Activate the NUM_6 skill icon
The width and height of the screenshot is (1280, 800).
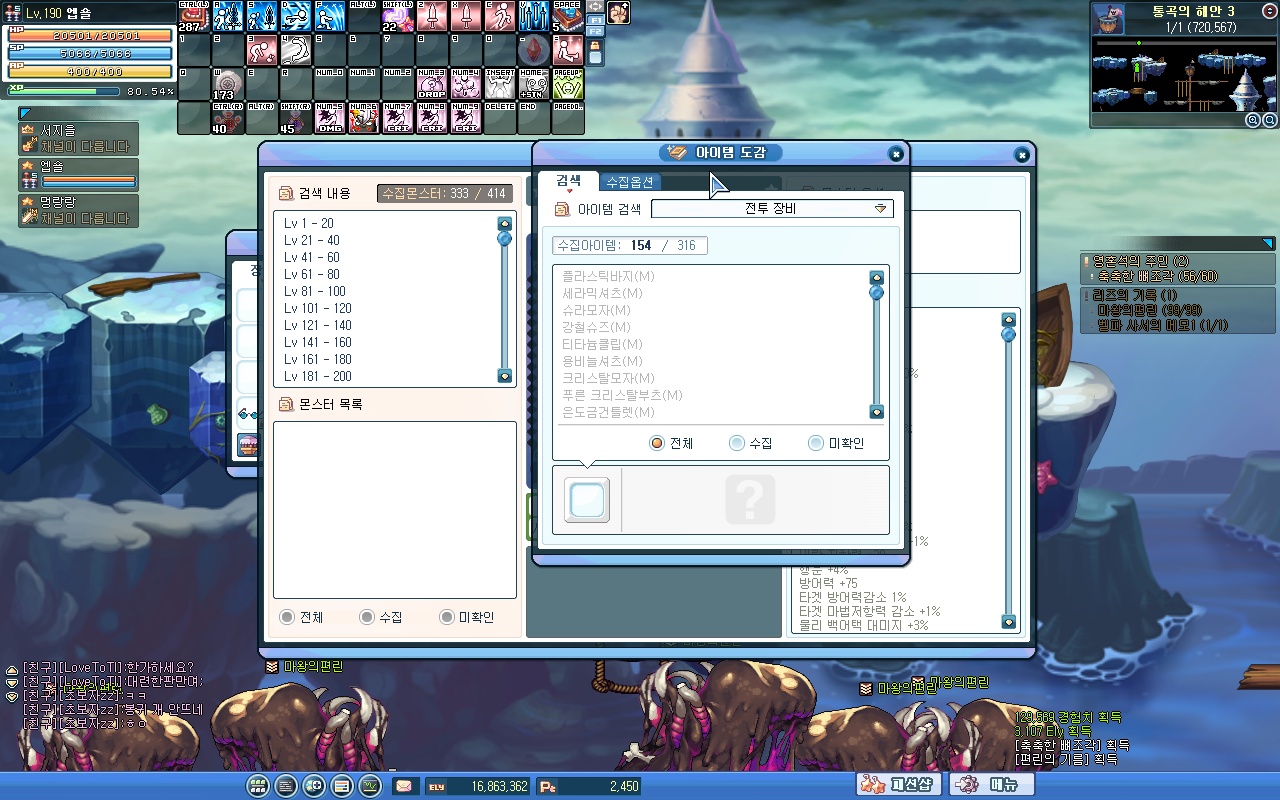(x=364, y=119)
